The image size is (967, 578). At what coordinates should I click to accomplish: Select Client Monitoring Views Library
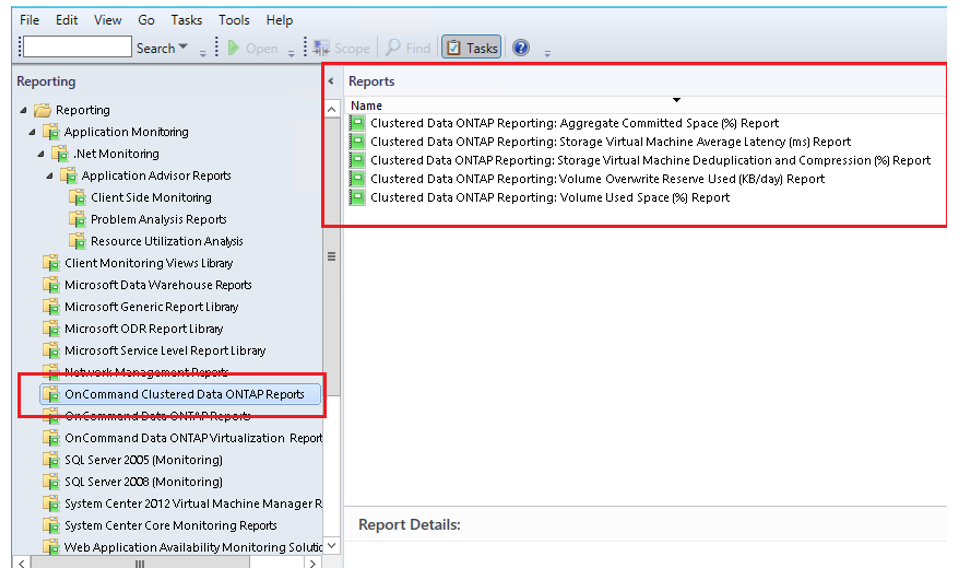pyautogui.click(x=149, y=263)
